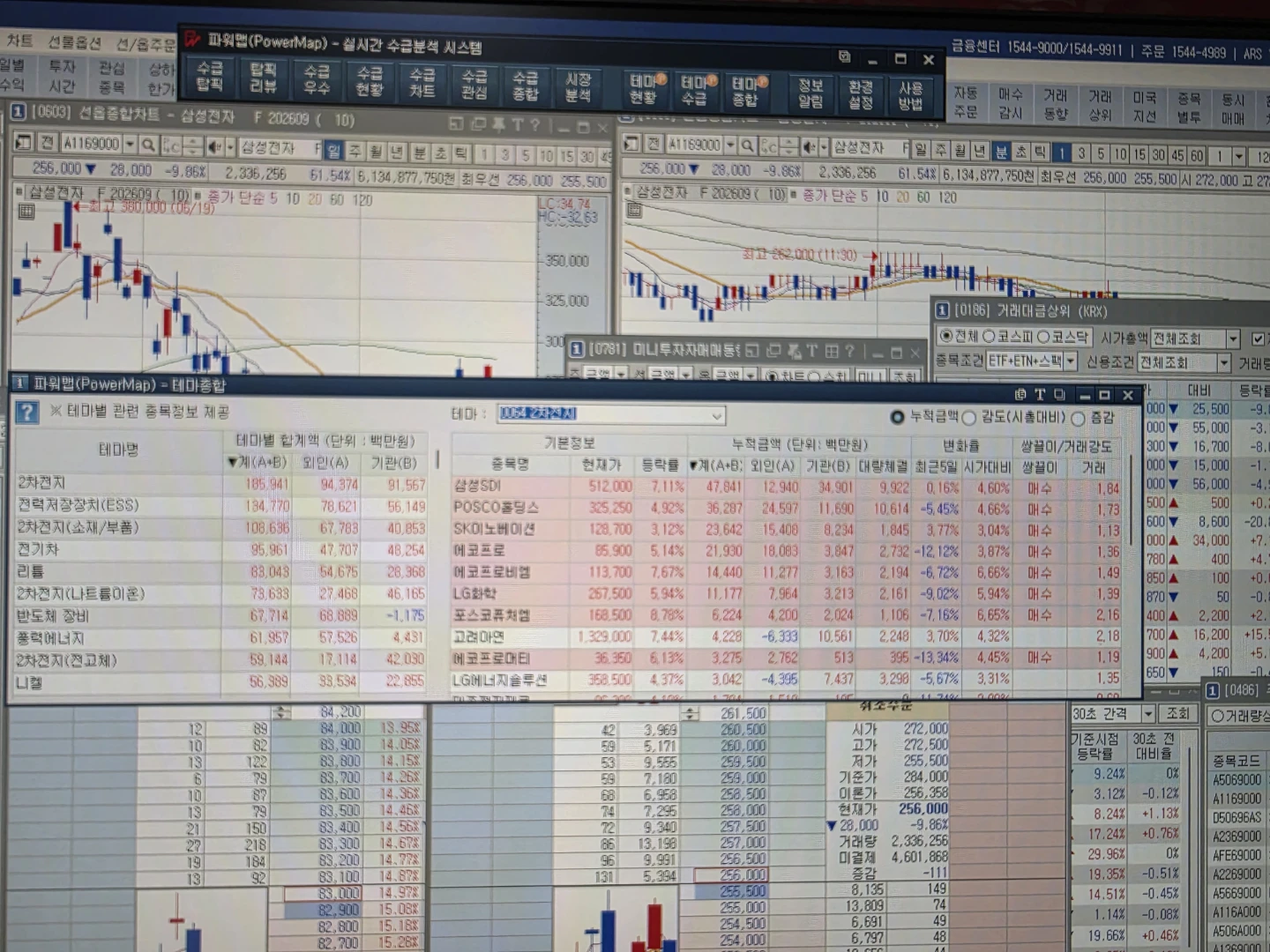Click 거래동향 button in the main toolbar
This screenshot has width=1270, height=952.
coord(1056,105)
